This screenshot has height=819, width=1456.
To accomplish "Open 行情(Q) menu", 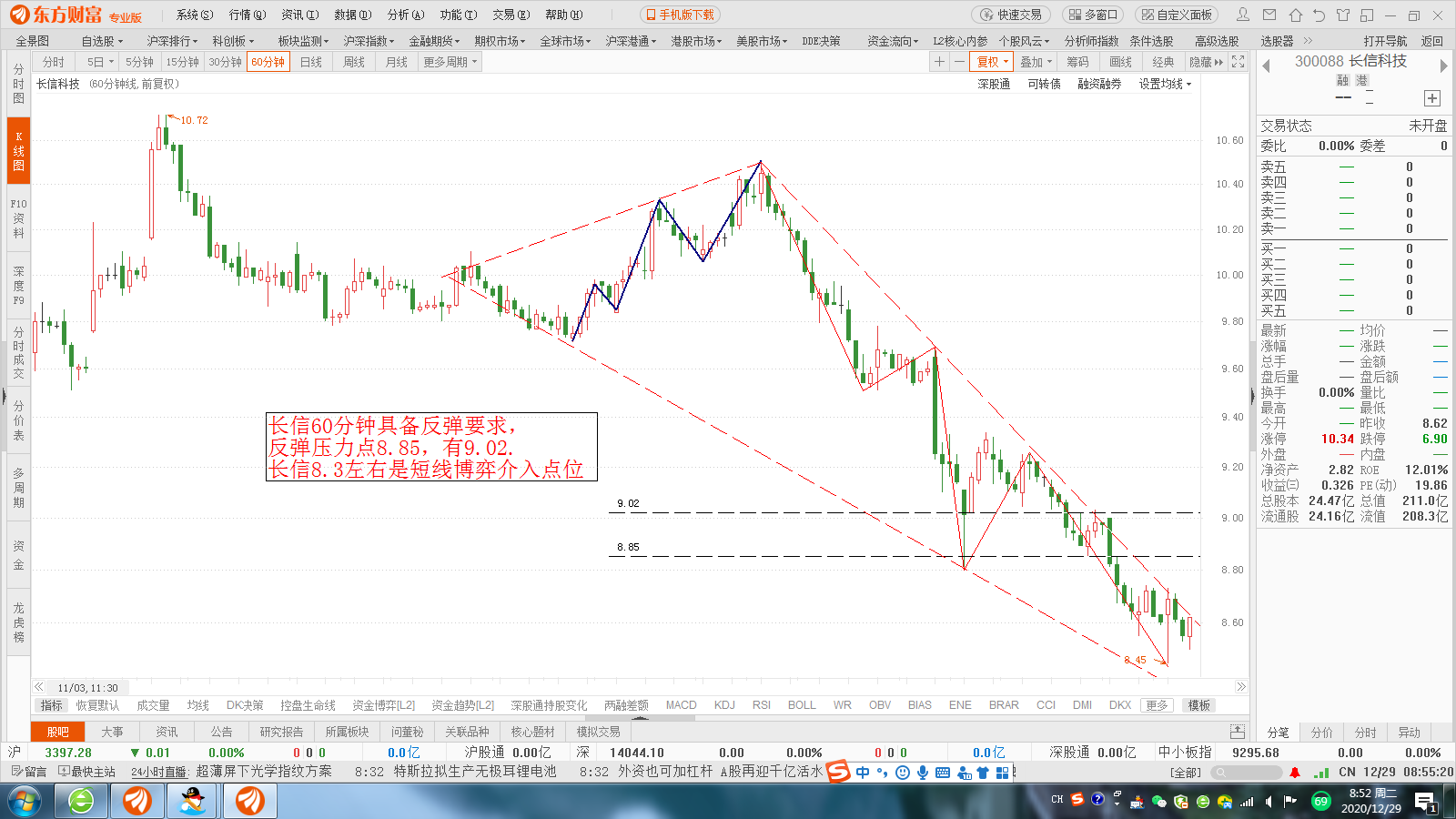I will point(248,15).
